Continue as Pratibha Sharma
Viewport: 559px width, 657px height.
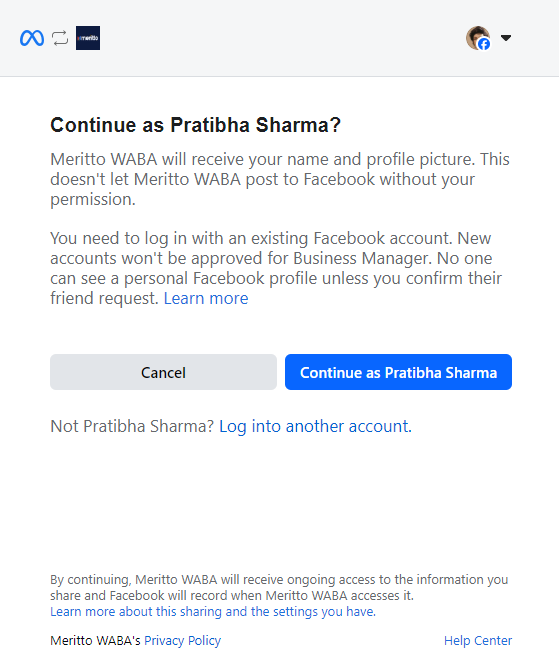399,372
